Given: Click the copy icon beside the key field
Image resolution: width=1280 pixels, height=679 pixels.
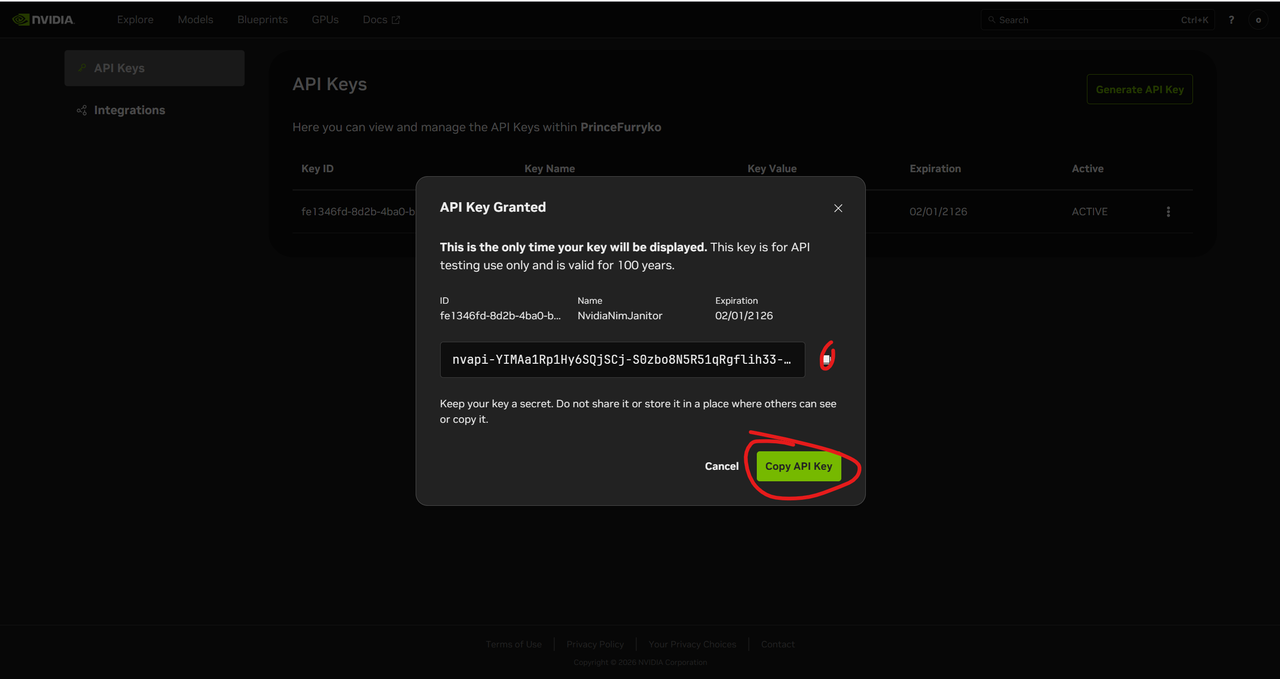Looking at the screenshot, I should click(x=826, y=359).
